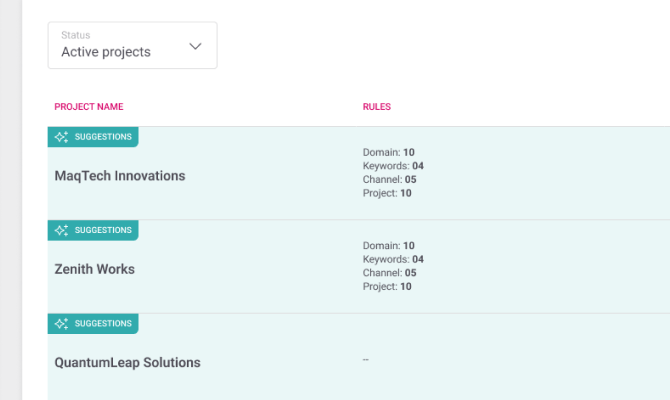Click the empty rules dash for QuantumLeap Solutions
This screenshot has width=670, height=400.
click(x=366, y=359)
